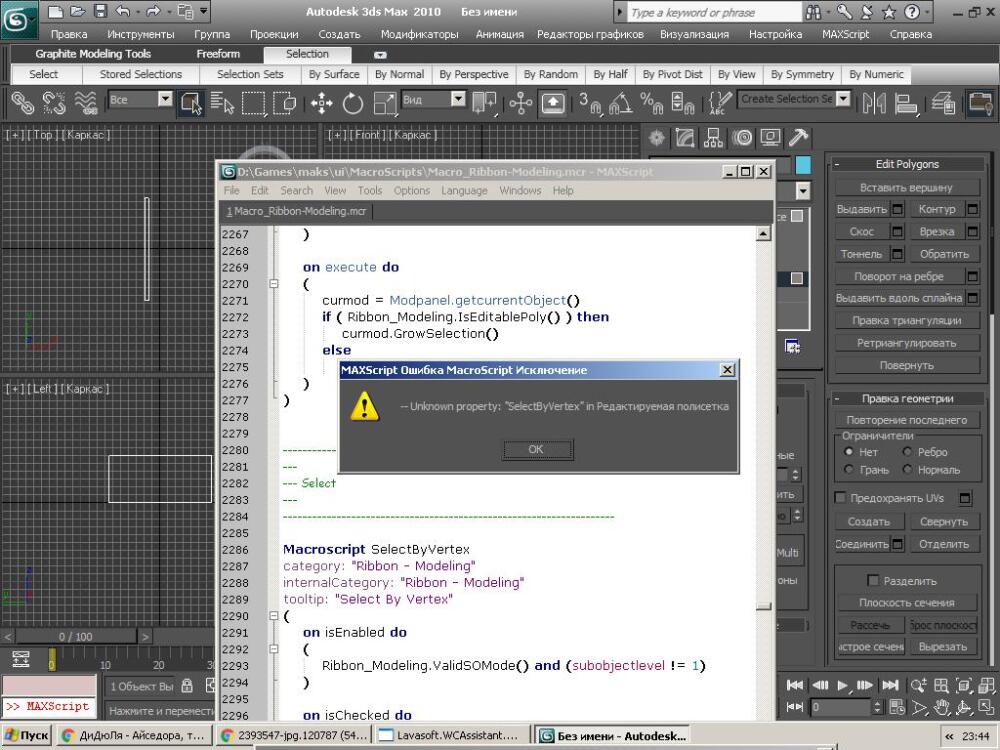Click Вставить вершину button

[x=906, y=188]
